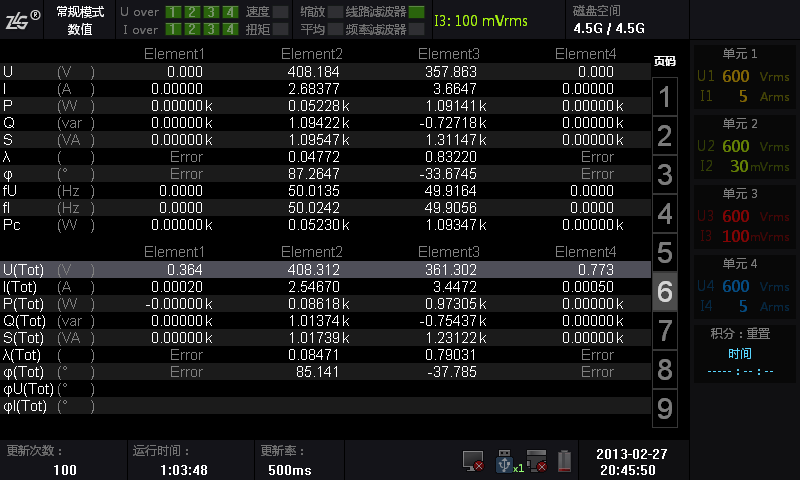Toggle U over indicator 4
Image resolution: width=800 pixels, height=480 pixels.
[x=231, y=12]
